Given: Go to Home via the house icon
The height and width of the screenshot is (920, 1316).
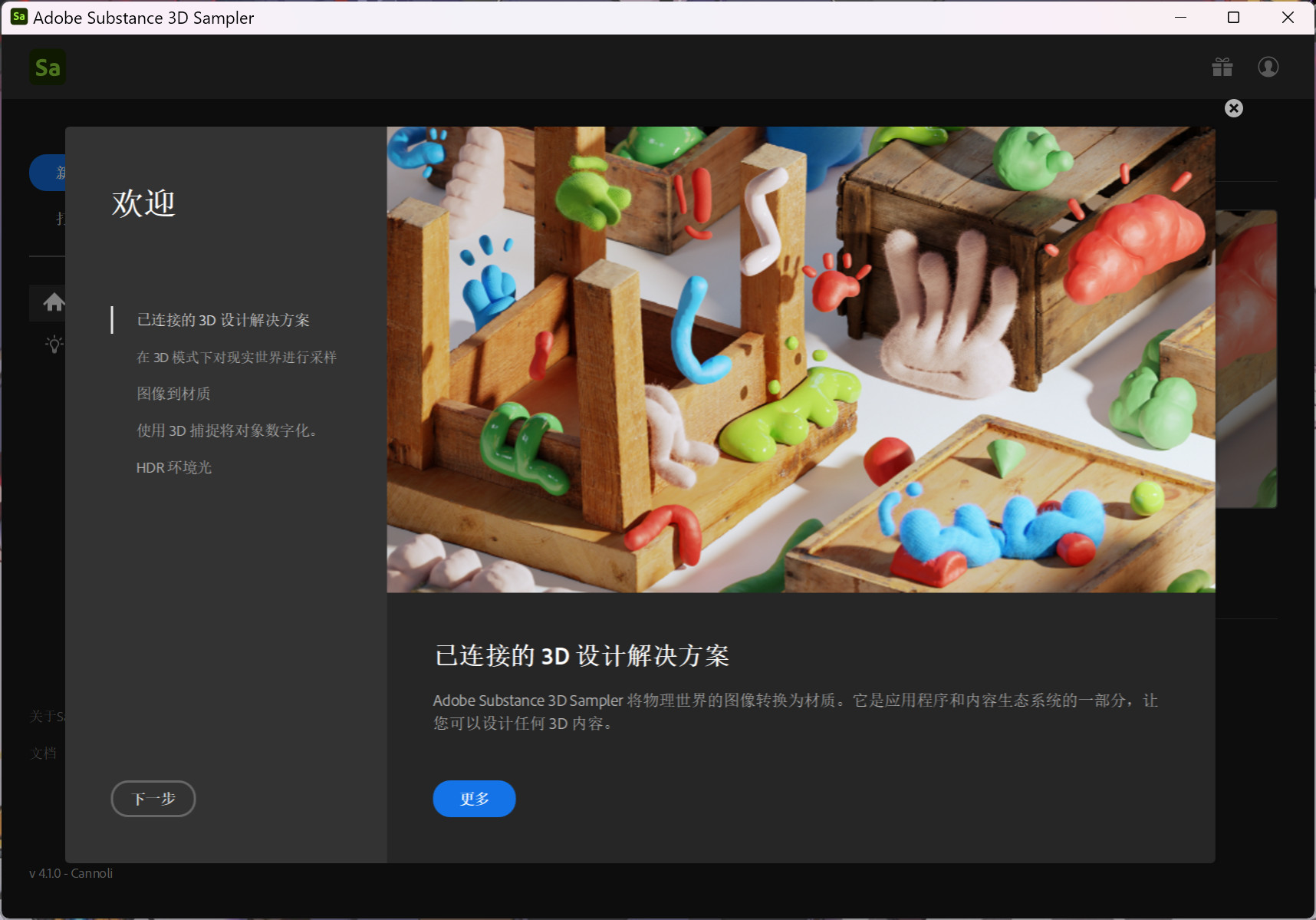Looking at the screenshot, I should point(53,302).
